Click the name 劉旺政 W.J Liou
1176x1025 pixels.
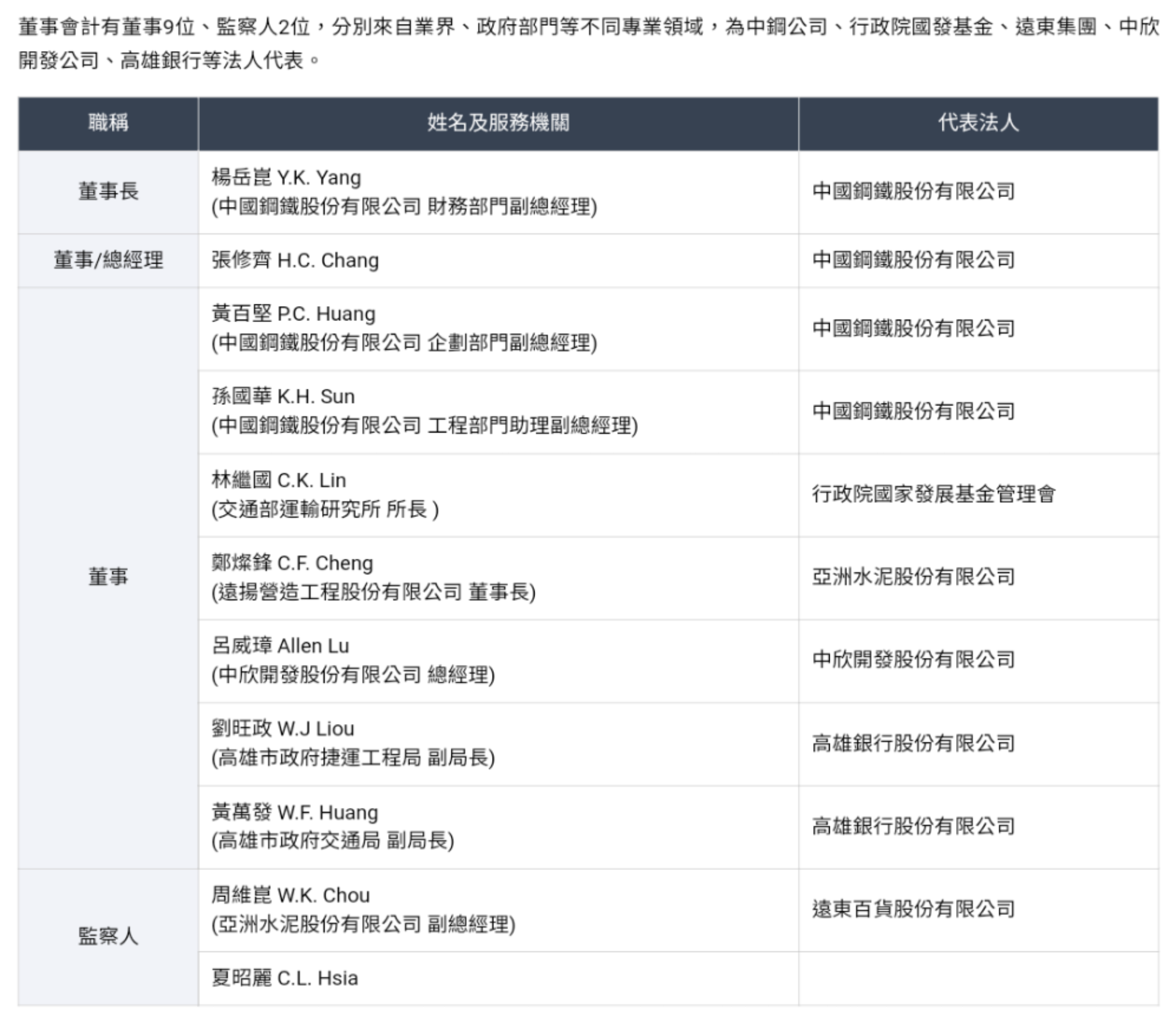click(283, 729)
